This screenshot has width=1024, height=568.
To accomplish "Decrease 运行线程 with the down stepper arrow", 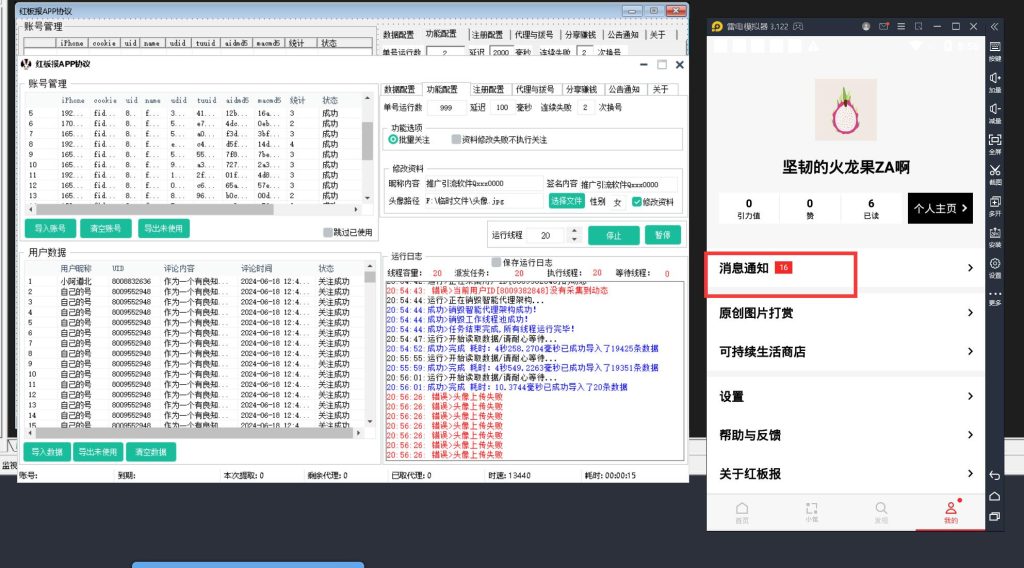I will (574, 239).
